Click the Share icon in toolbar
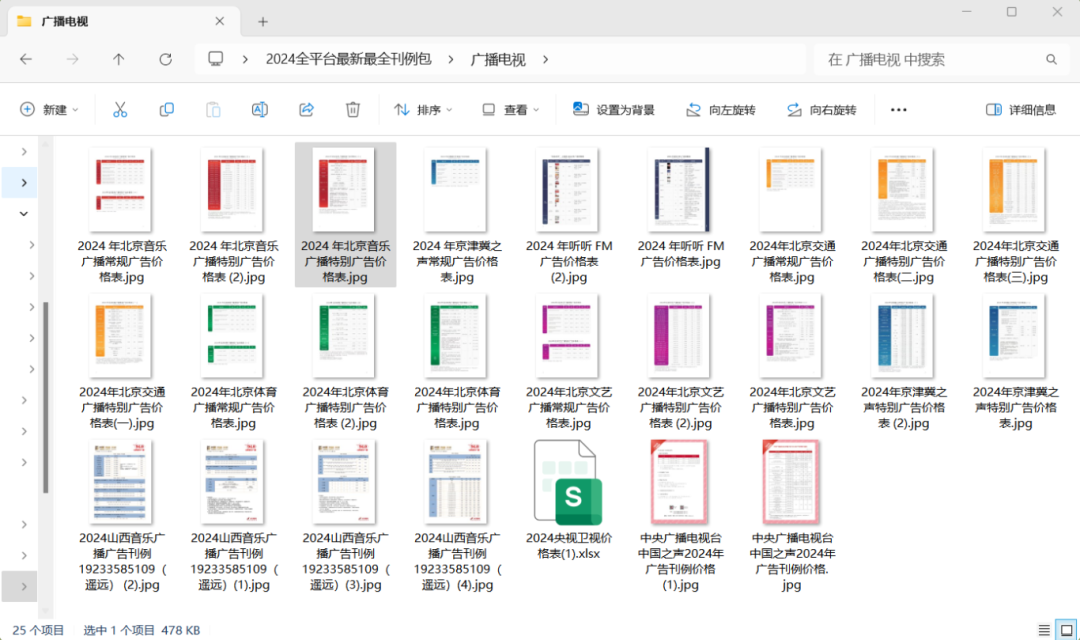The width and height of the screenshot is (1080, 640). (x=307, y=110)
